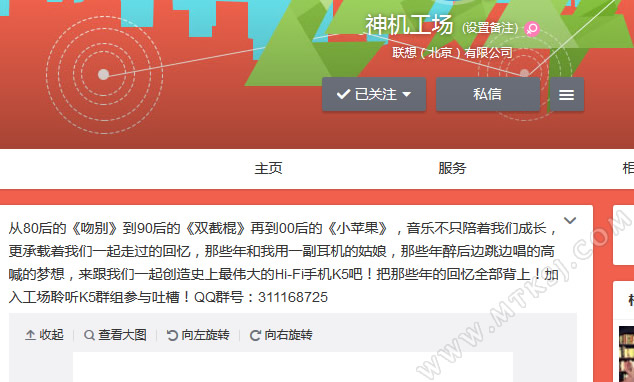Click the profile name 神机工场
This screenshot has height=382, width=634.
click(x=409, y=25)
